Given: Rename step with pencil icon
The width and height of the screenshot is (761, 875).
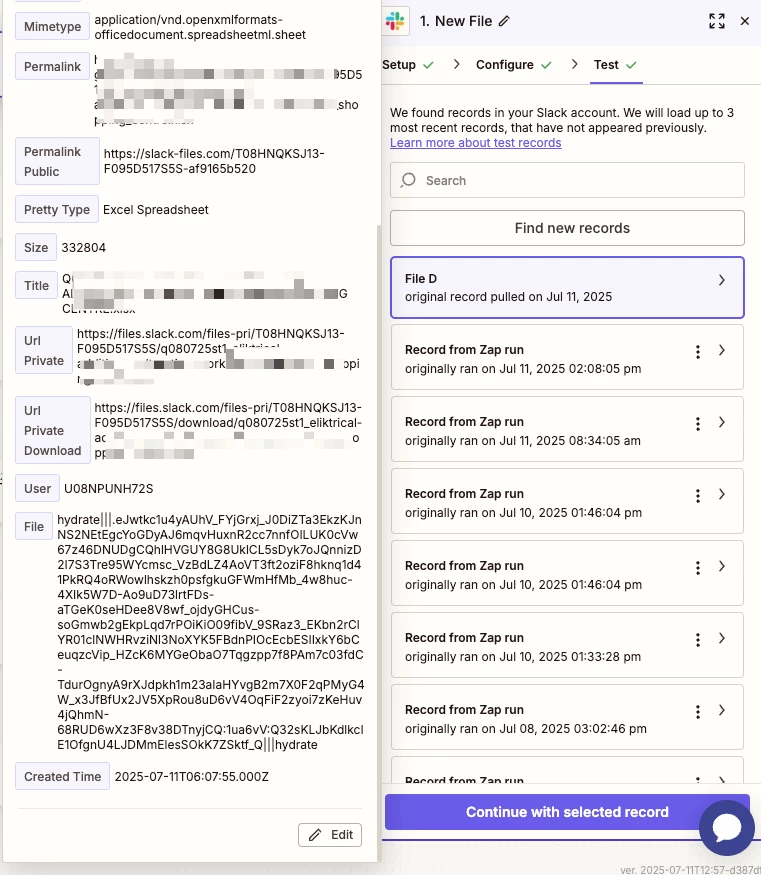Looking at the screenshot, I should [x=504, y=21].
